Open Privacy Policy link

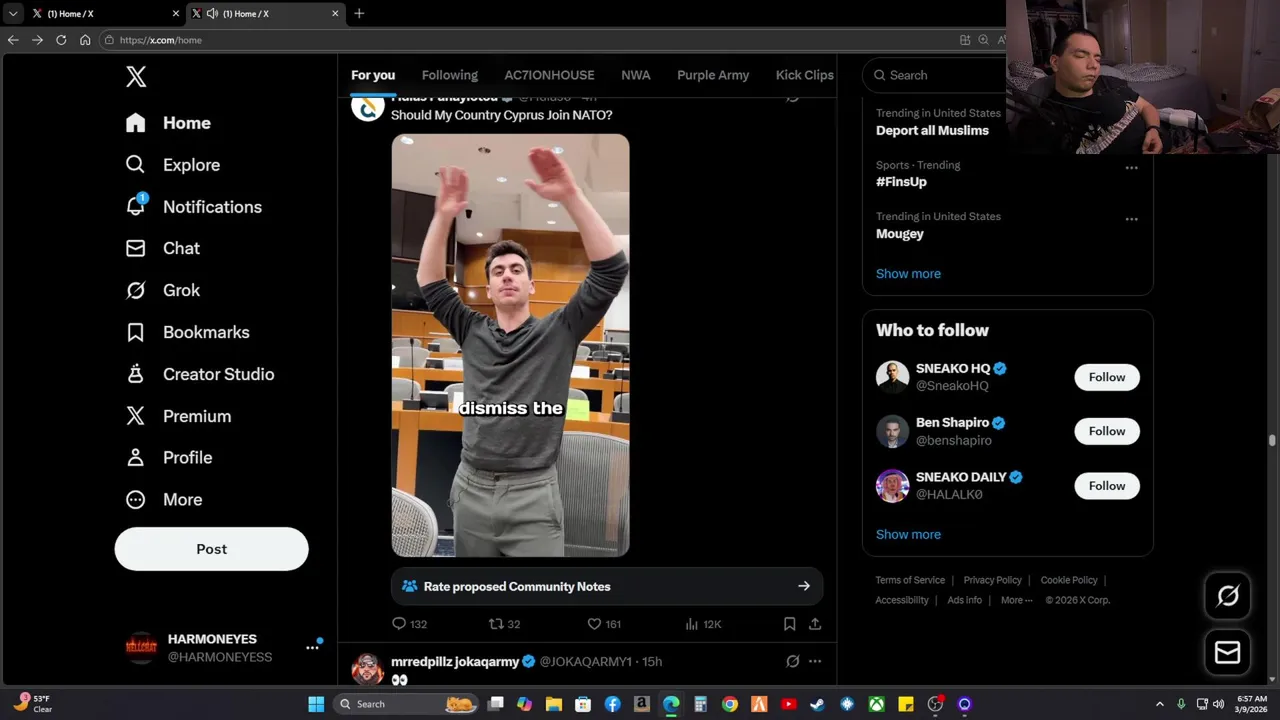992,580
